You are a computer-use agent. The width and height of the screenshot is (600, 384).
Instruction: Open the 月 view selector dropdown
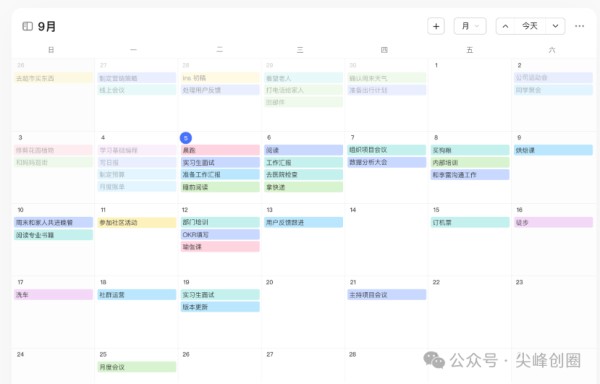click(x=470, y=26)
